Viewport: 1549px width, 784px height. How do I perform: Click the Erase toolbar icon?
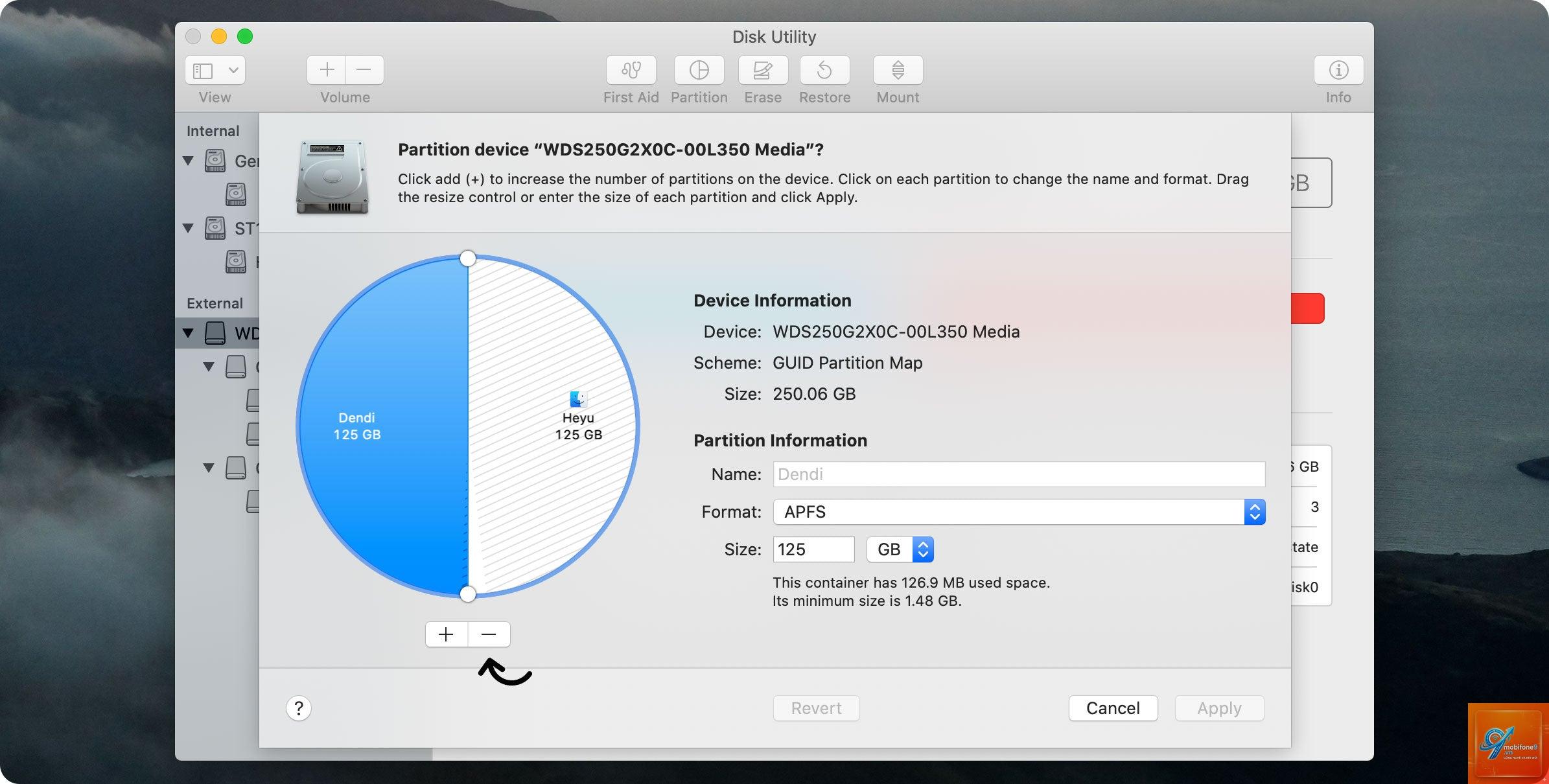[763, 70]
